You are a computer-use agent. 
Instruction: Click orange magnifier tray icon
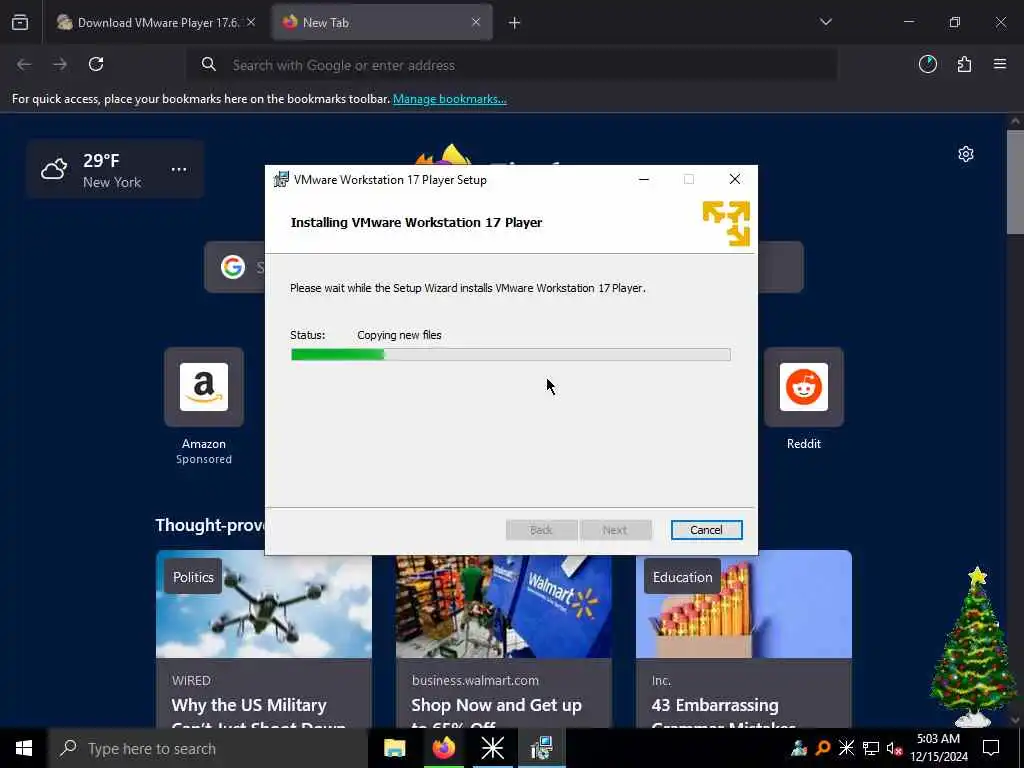click(823, 748)
